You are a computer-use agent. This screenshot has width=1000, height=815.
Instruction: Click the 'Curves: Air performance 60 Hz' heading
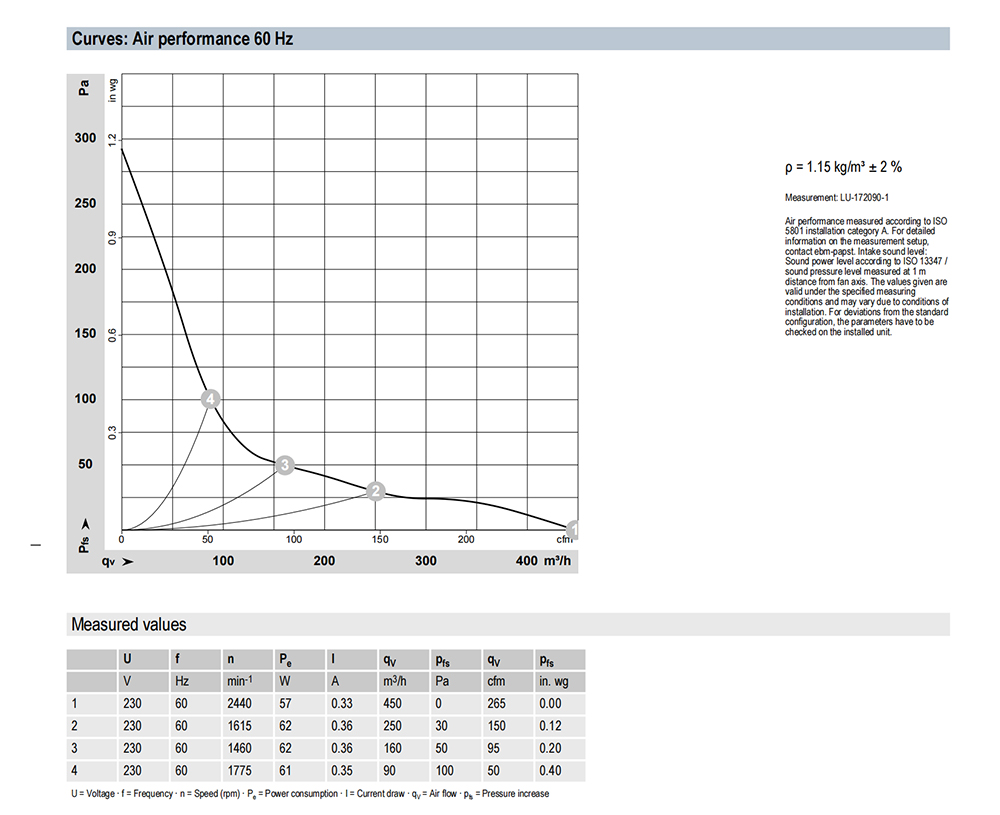182,40
